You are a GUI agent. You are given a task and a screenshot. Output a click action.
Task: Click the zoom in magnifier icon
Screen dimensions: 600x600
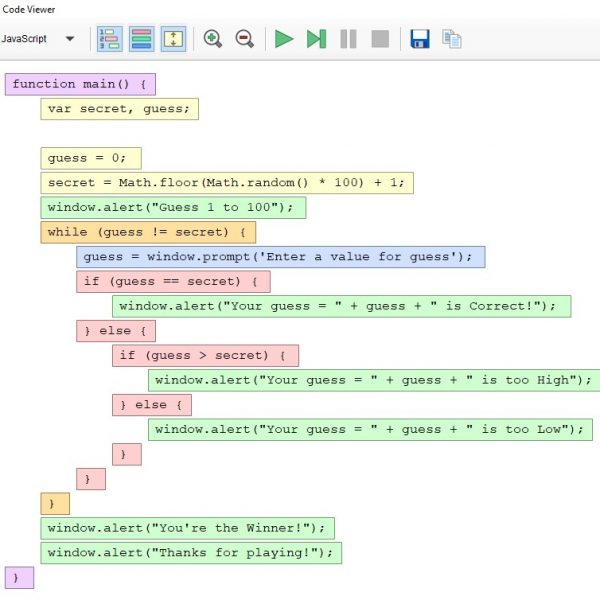212,39
